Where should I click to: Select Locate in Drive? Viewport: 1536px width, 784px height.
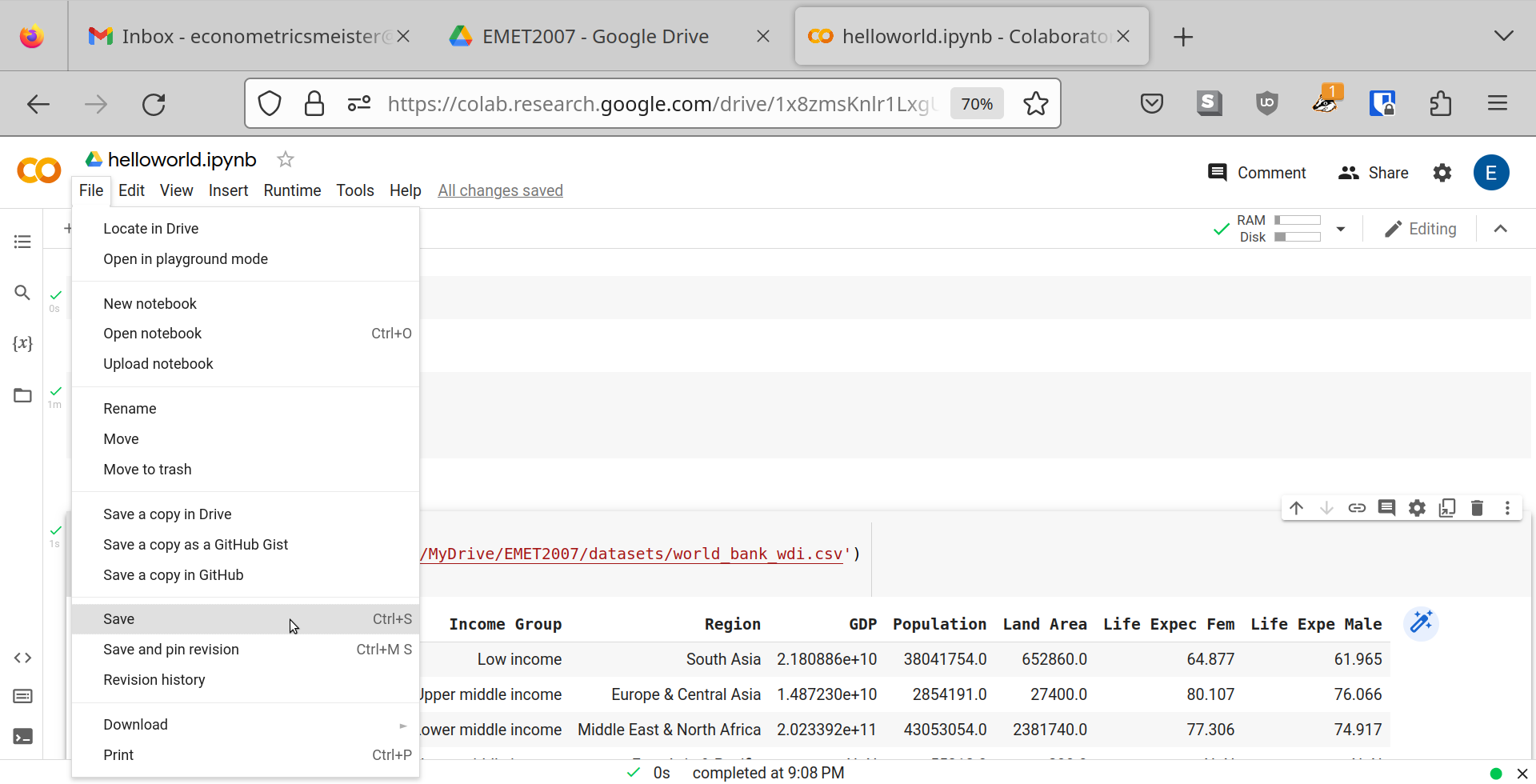tap(246, 229)
